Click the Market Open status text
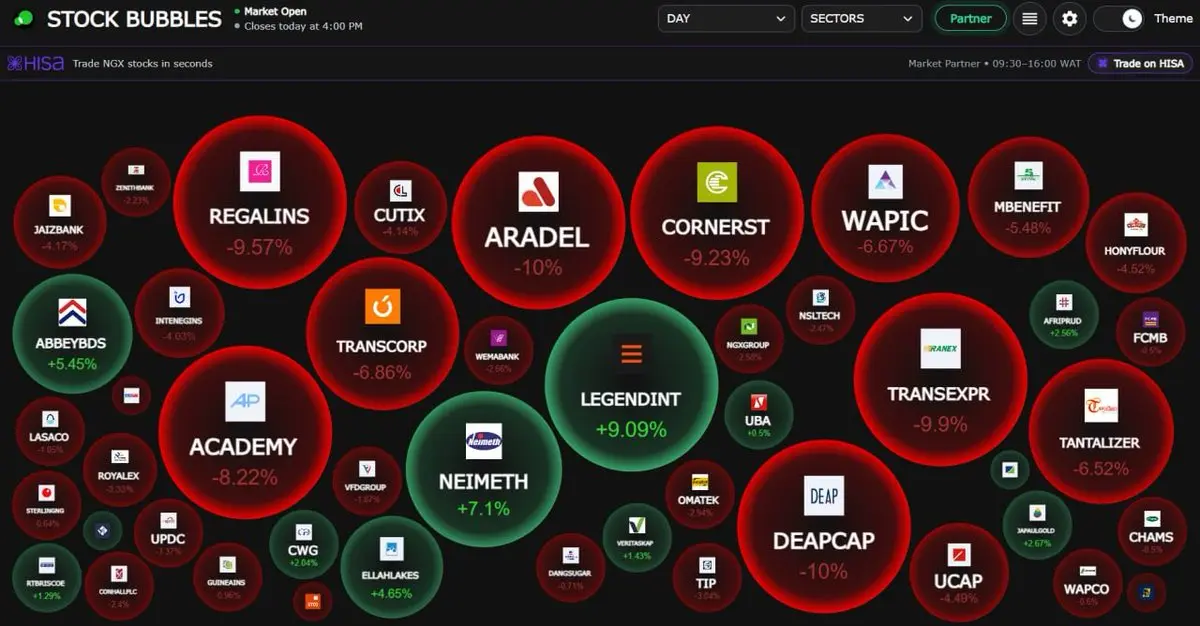Viewport: 1200px width, 626px height. coord(275,12)
